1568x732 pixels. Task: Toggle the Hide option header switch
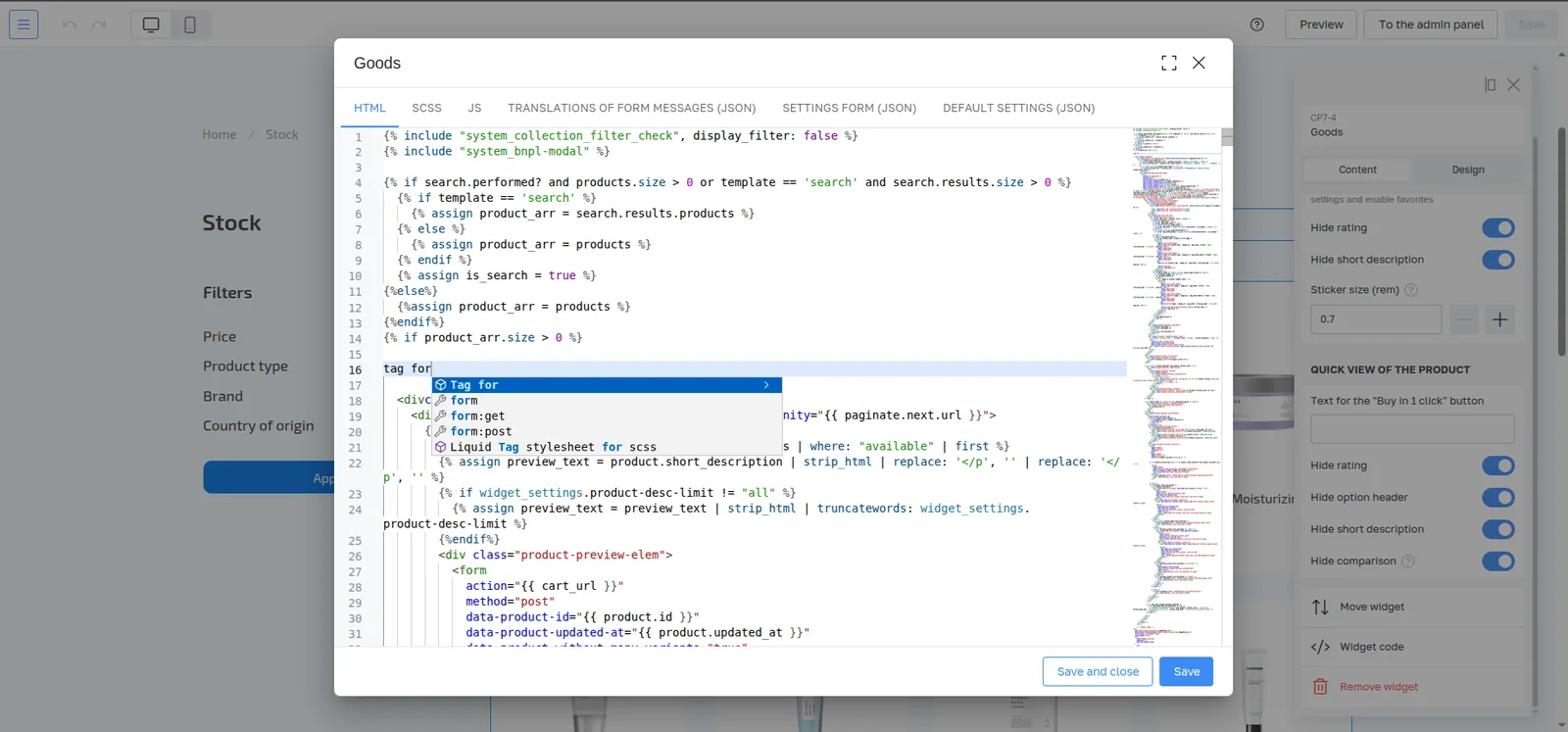(1498, 498)
